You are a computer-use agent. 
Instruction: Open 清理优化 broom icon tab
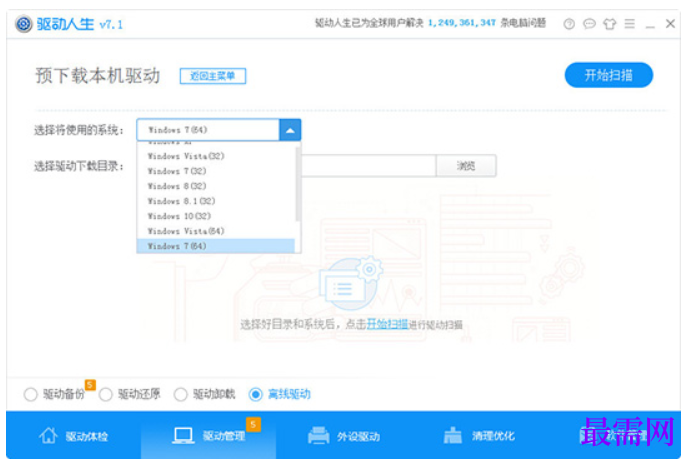pyautogui.click(x=452, y=436)
